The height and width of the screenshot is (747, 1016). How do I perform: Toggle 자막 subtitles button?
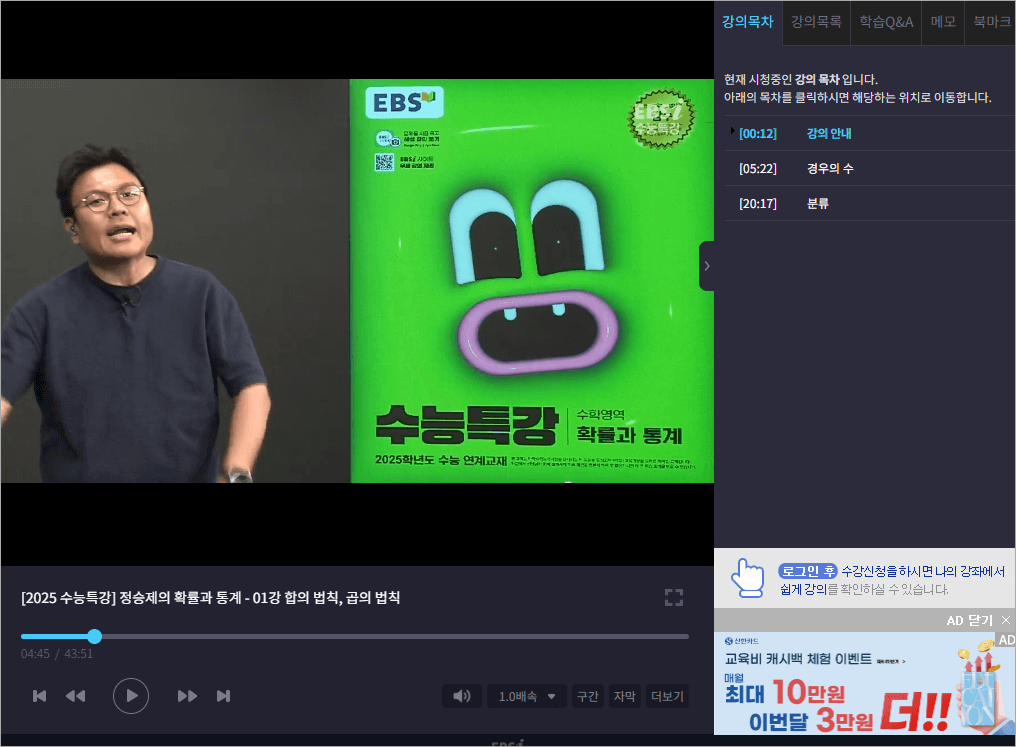click(x=625, y=696)
